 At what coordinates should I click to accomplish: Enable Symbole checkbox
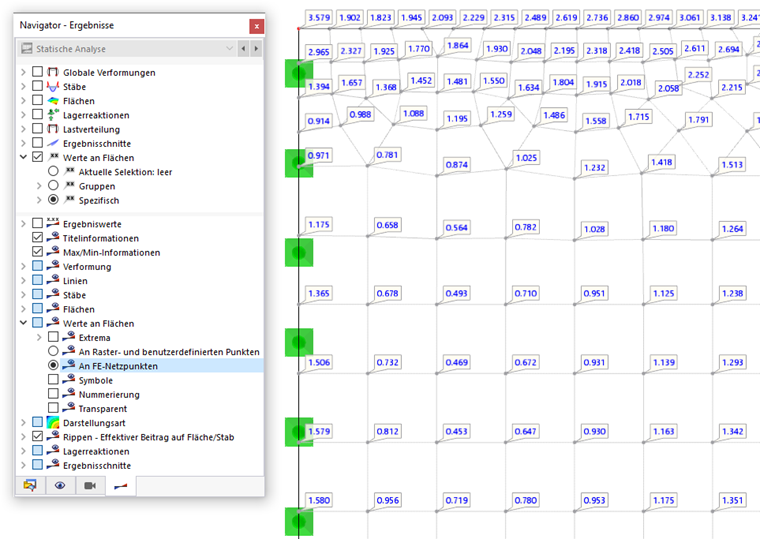pyautogui.click(x=53, y=380)
